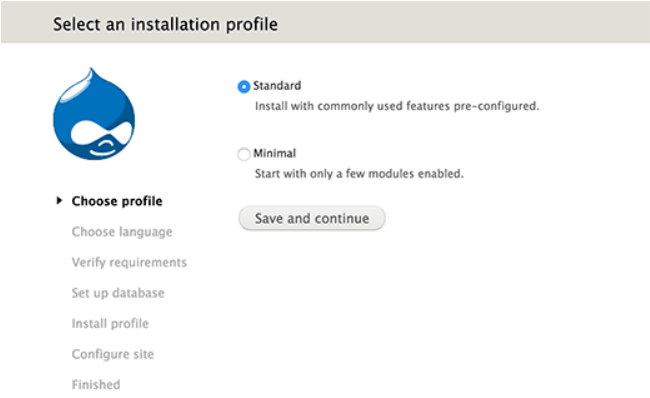Click the highlight on the Drupal drop
This screenshot has width=650, height=398.
click(x=77, y=88)
